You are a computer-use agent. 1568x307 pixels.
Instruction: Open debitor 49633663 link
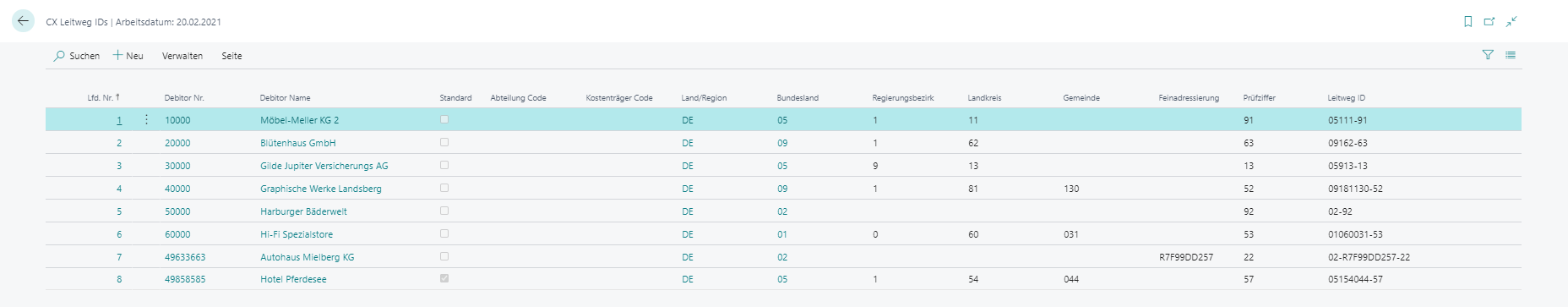coord(185,257)
